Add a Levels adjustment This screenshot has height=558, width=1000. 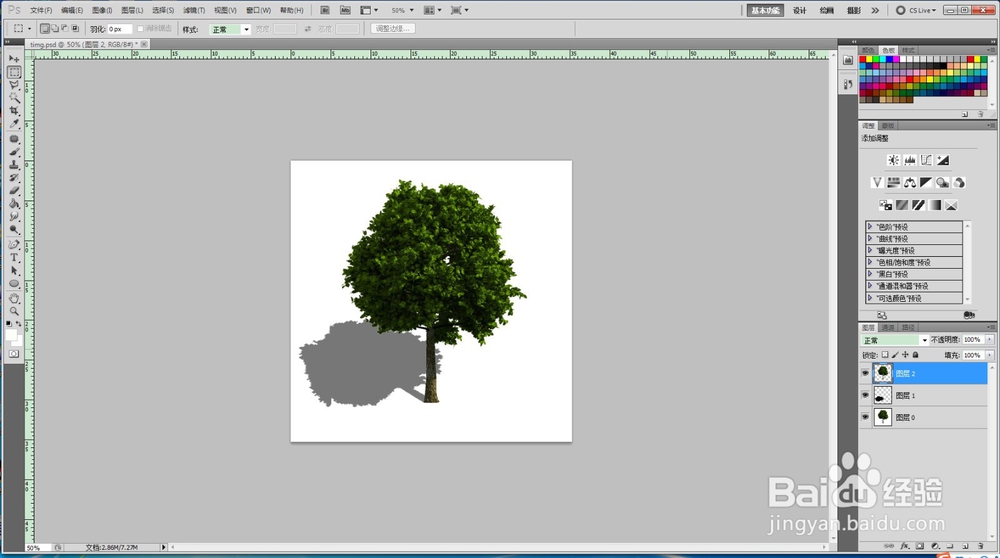[x=909, y=160]
